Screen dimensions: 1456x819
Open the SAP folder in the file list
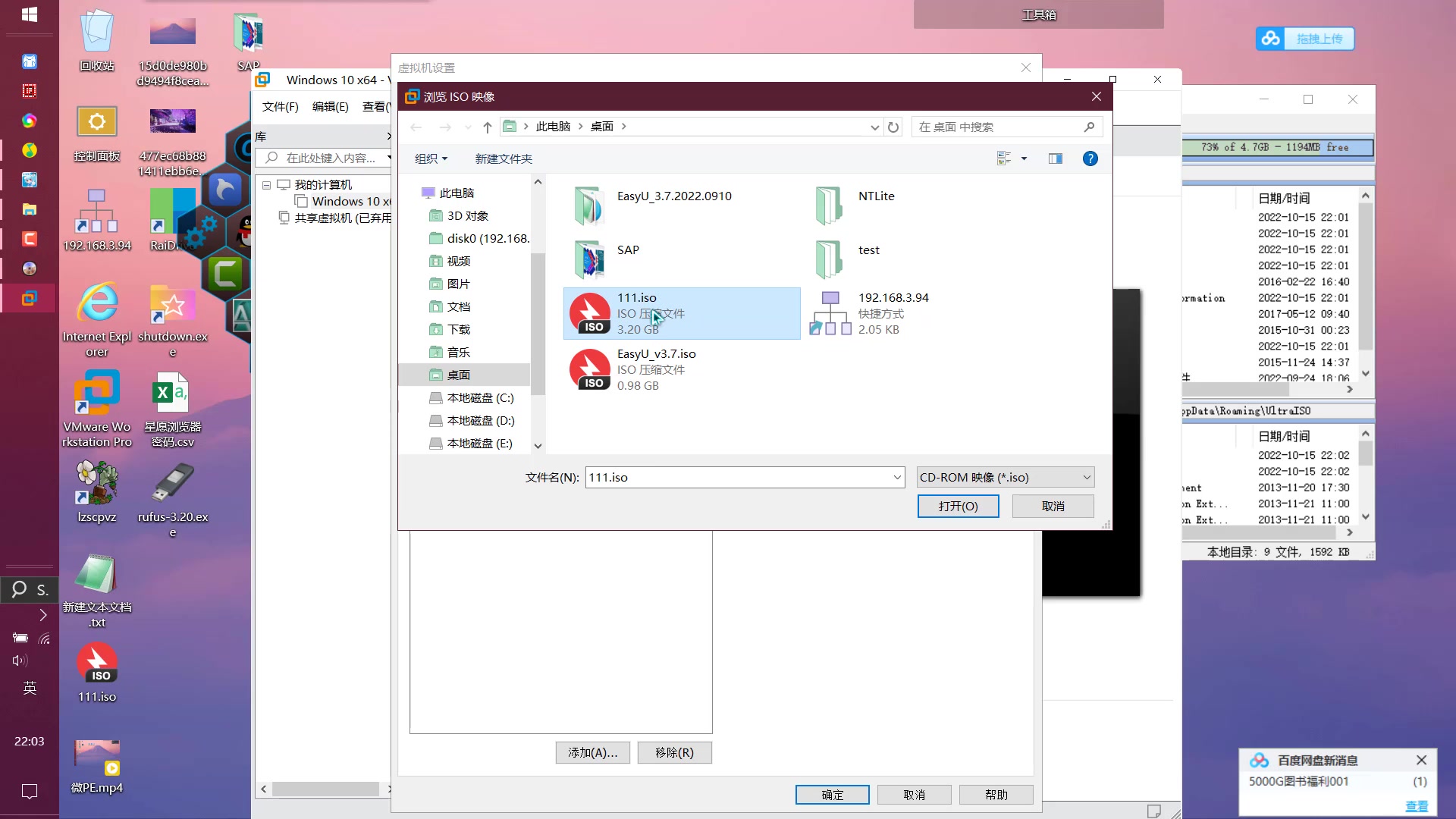point(681,259)
